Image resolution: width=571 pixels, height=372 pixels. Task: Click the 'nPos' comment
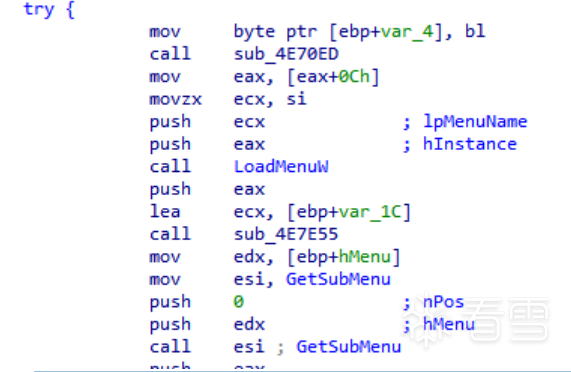[444, 302]
